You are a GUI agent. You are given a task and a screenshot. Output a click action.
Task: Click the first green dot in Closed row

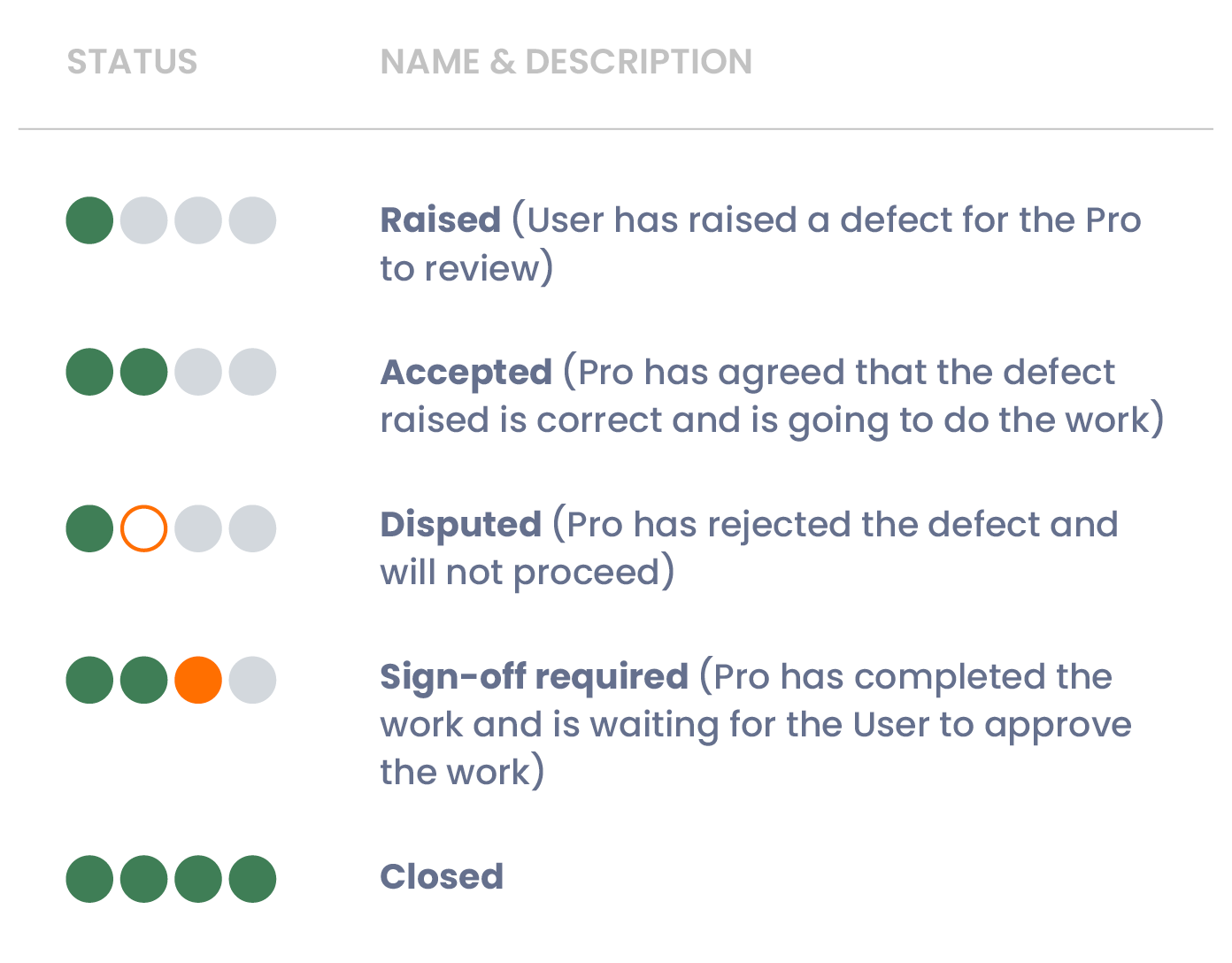[89, 879]
